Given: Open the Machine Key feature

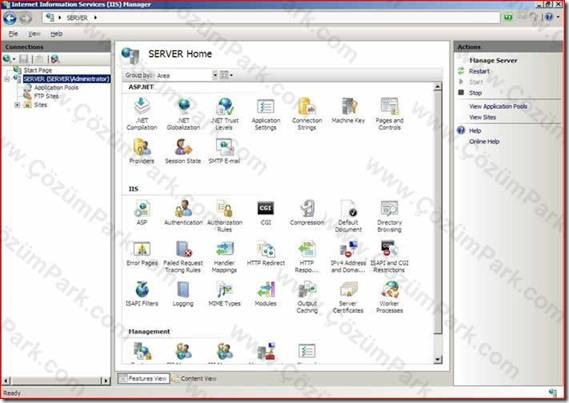Looking at the screenshot, I should pos(348,110).
